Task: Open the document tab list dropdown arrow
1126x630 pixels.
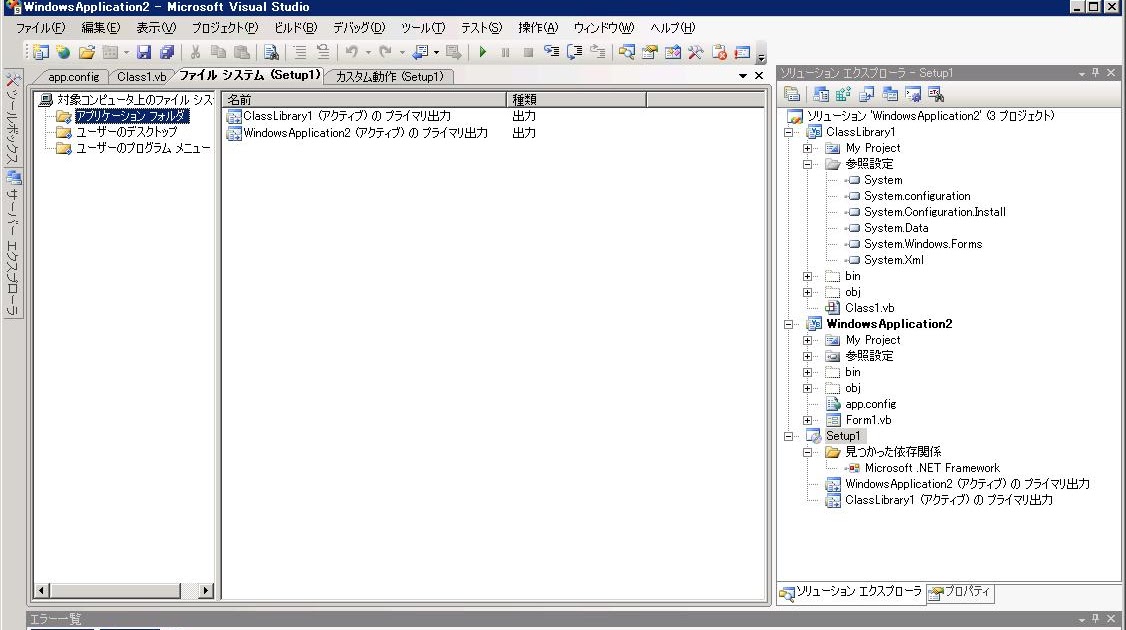Action: pos(743,75)
